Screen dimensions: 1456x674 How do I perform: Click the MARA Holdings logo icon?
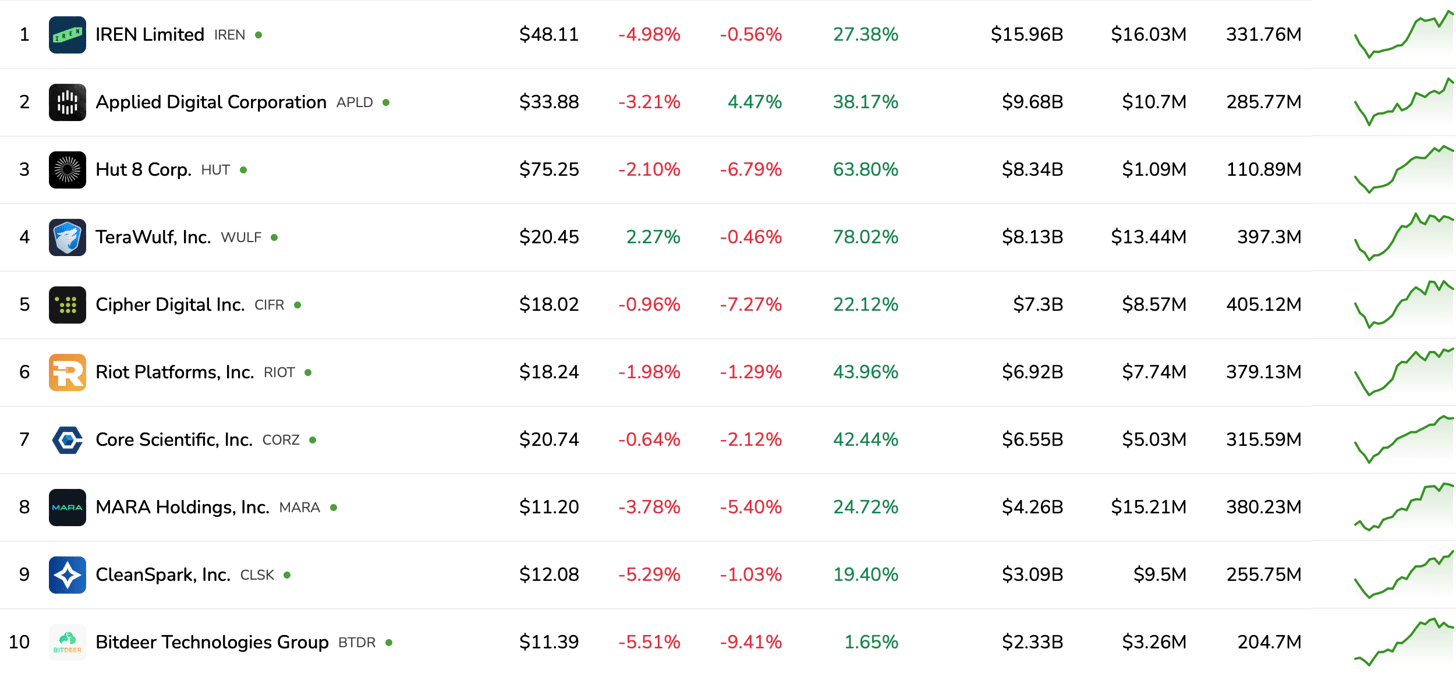67,507
